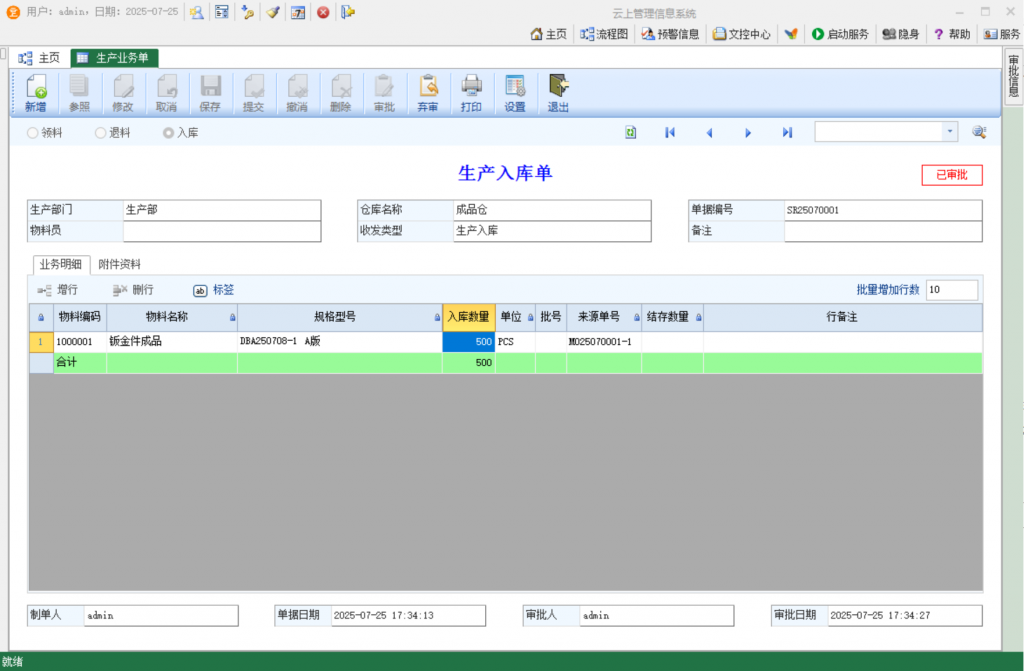This screenshot has height=671, width=1024.
Task: Click the refresh document icon
Action: click(x=630, y=133)
